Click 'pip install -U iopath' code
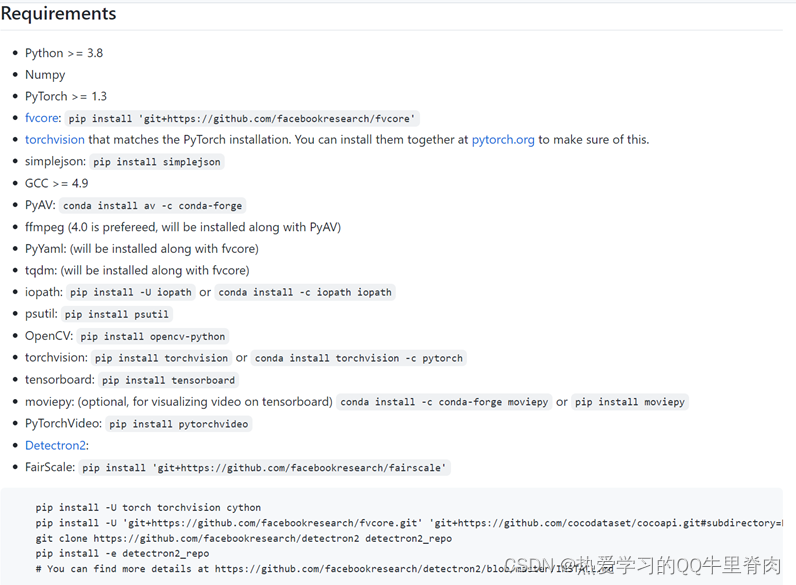 pos(130,292)
